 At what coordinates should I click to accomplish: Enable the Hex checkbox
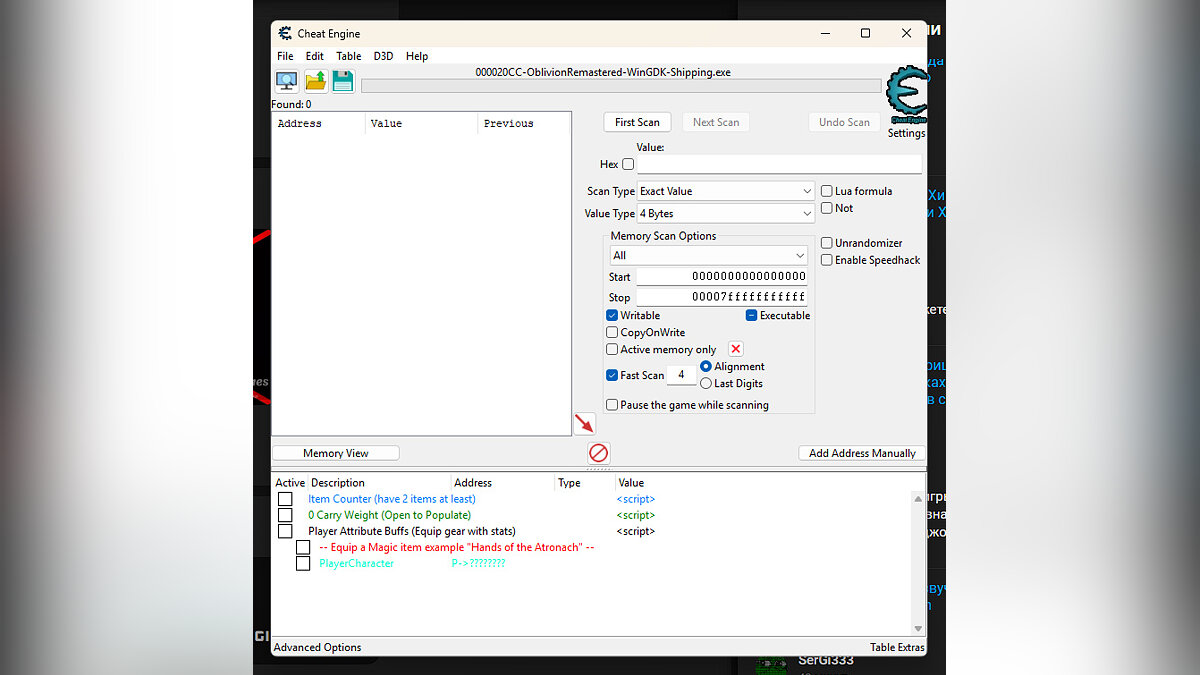point(628,164)
